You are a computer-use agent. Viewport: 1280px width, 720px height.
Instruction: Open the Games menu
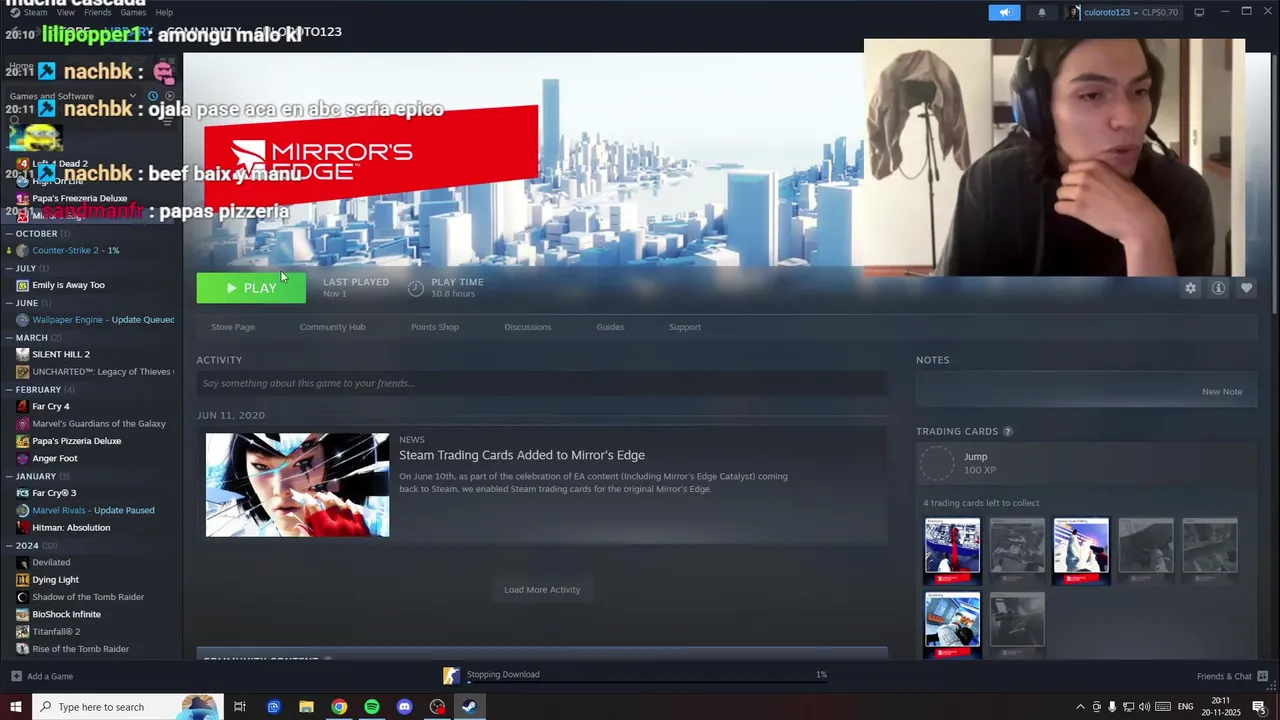(133, 12)
